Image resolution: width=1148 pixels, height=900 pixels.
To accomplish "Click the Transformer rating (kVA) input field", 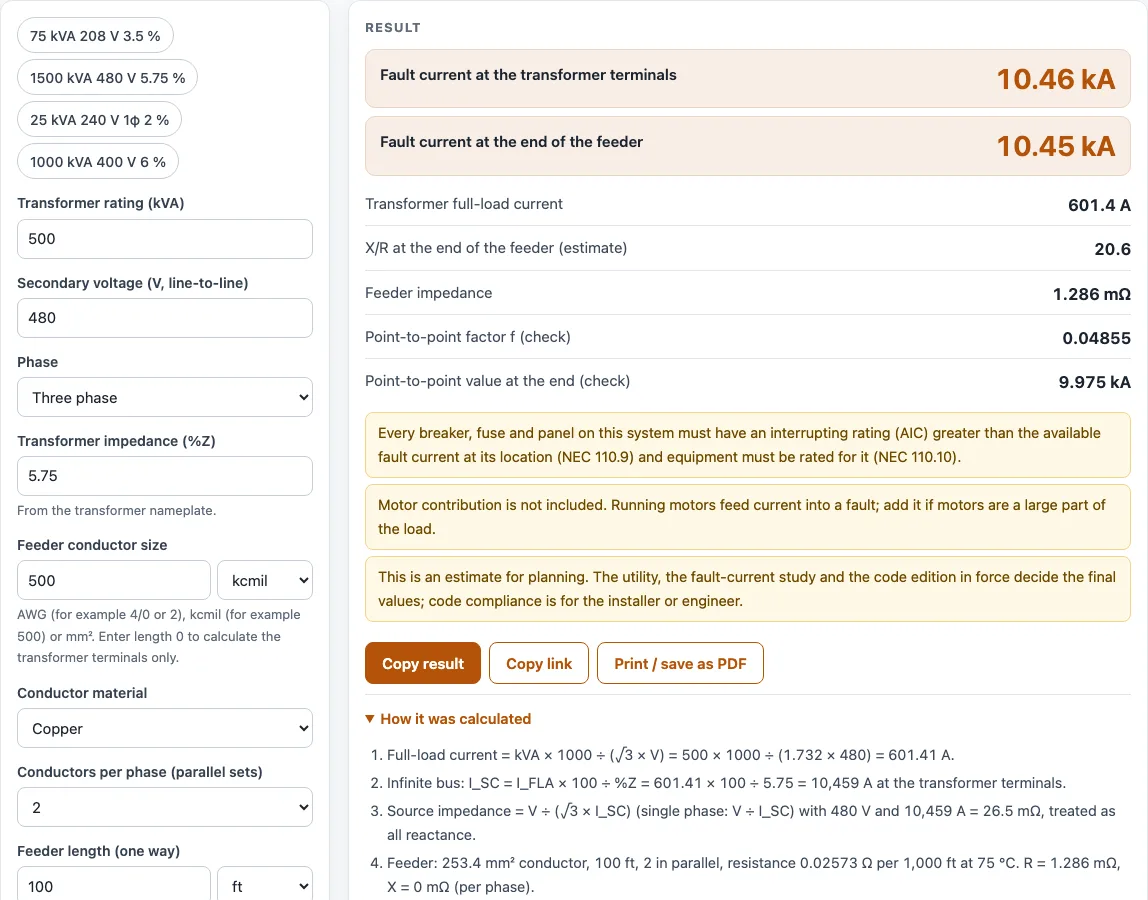I will click(x=165, y=239).
